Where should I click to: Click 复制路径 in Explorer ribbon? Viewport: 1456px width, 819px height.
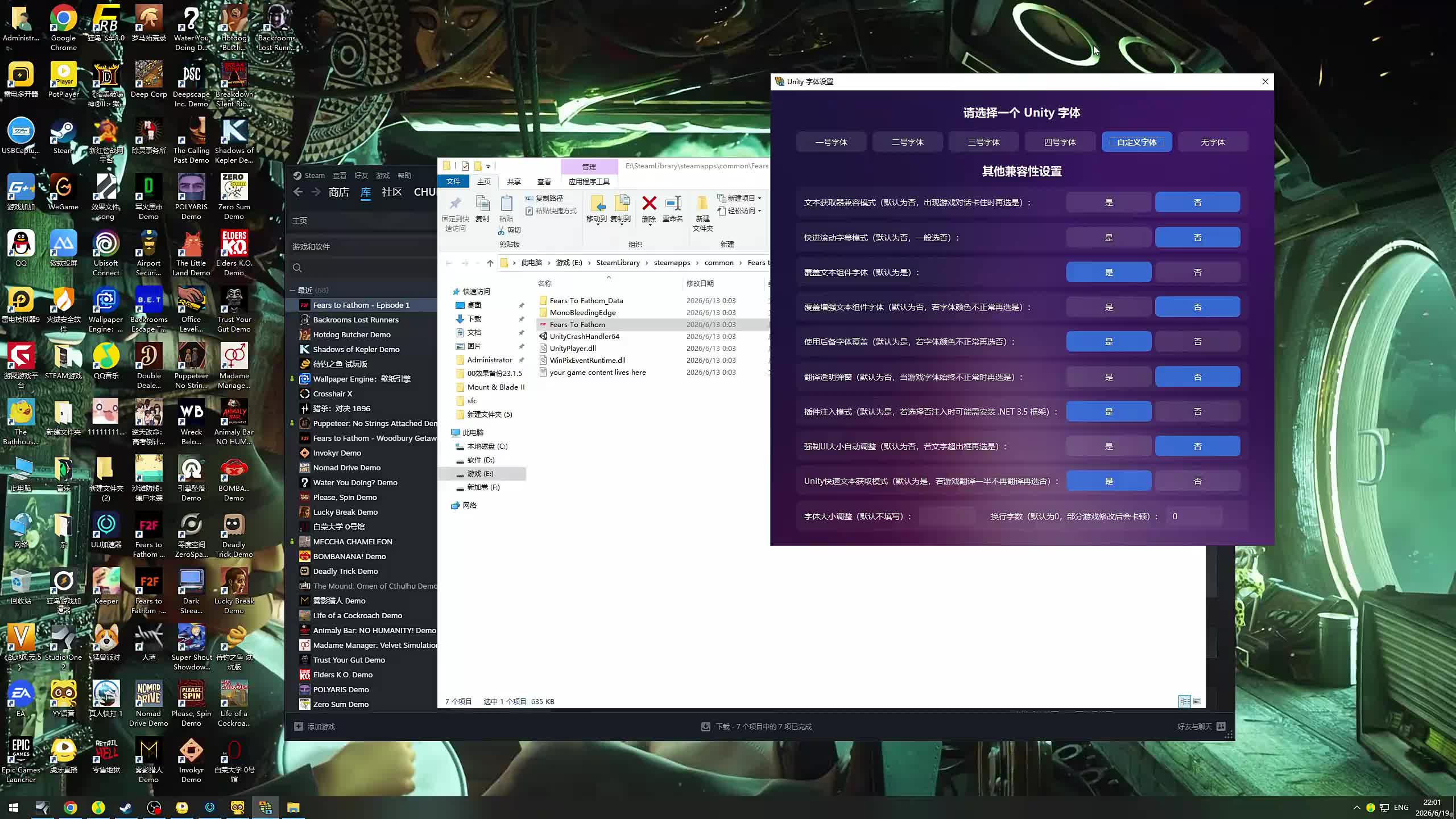click(x=544, y=198)
